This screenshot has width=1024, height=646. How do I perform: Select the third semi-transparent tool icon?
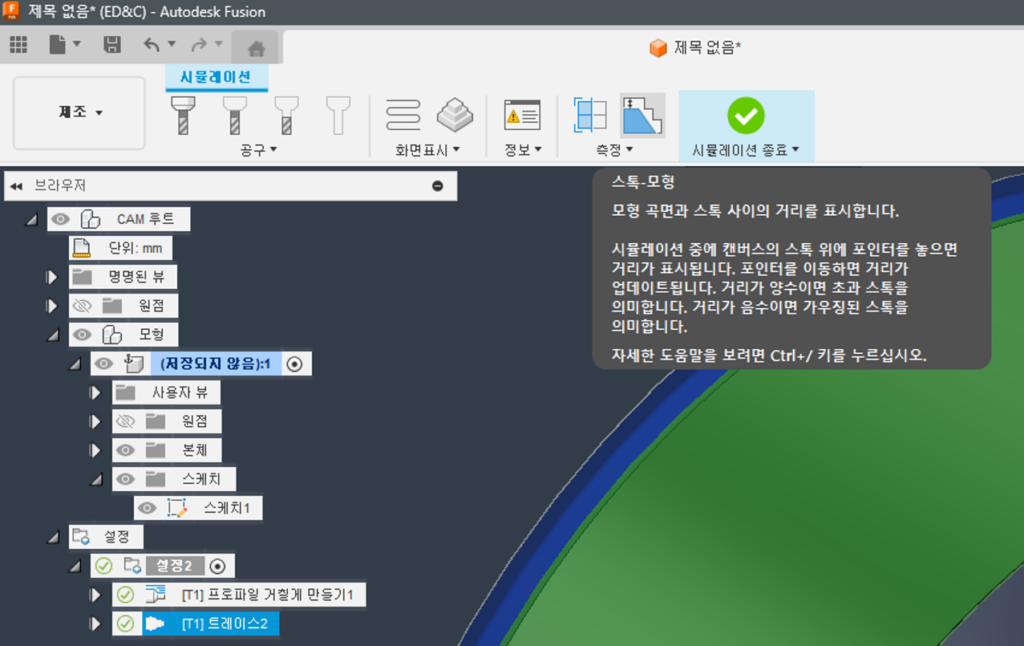point(286,116)
